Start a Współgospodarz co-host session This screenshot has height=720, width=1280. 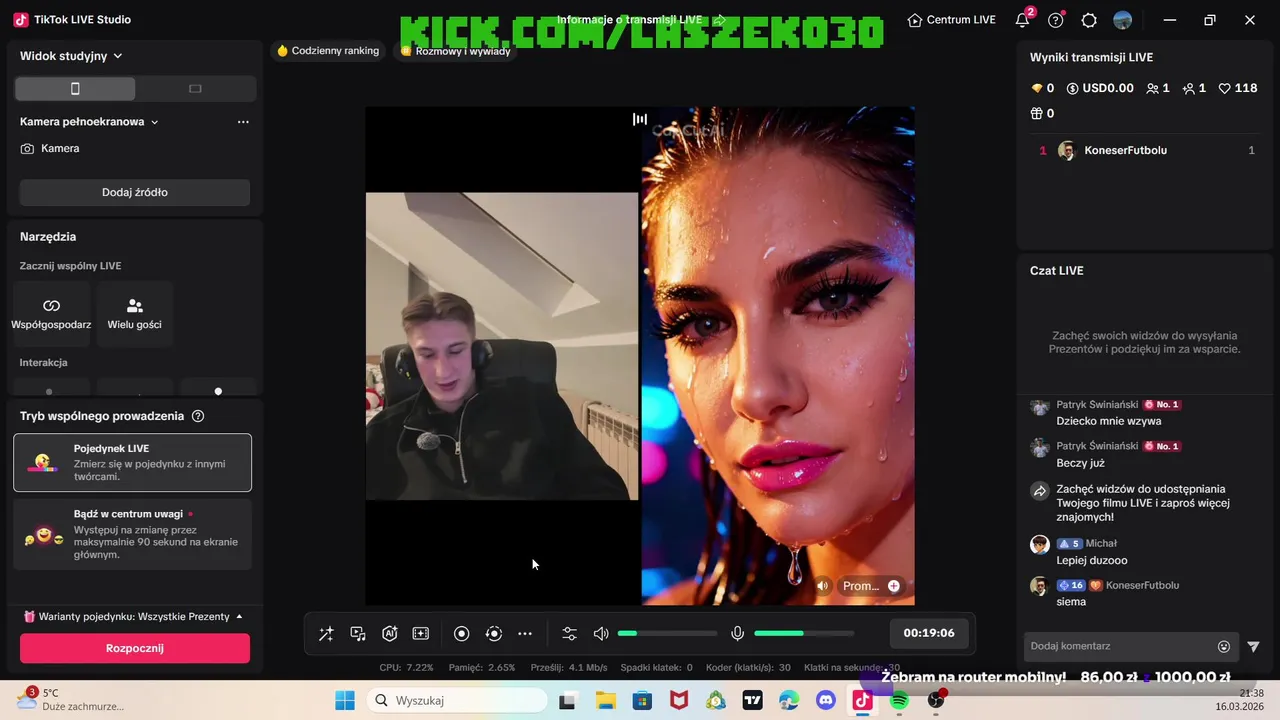(x=51, y=314)
